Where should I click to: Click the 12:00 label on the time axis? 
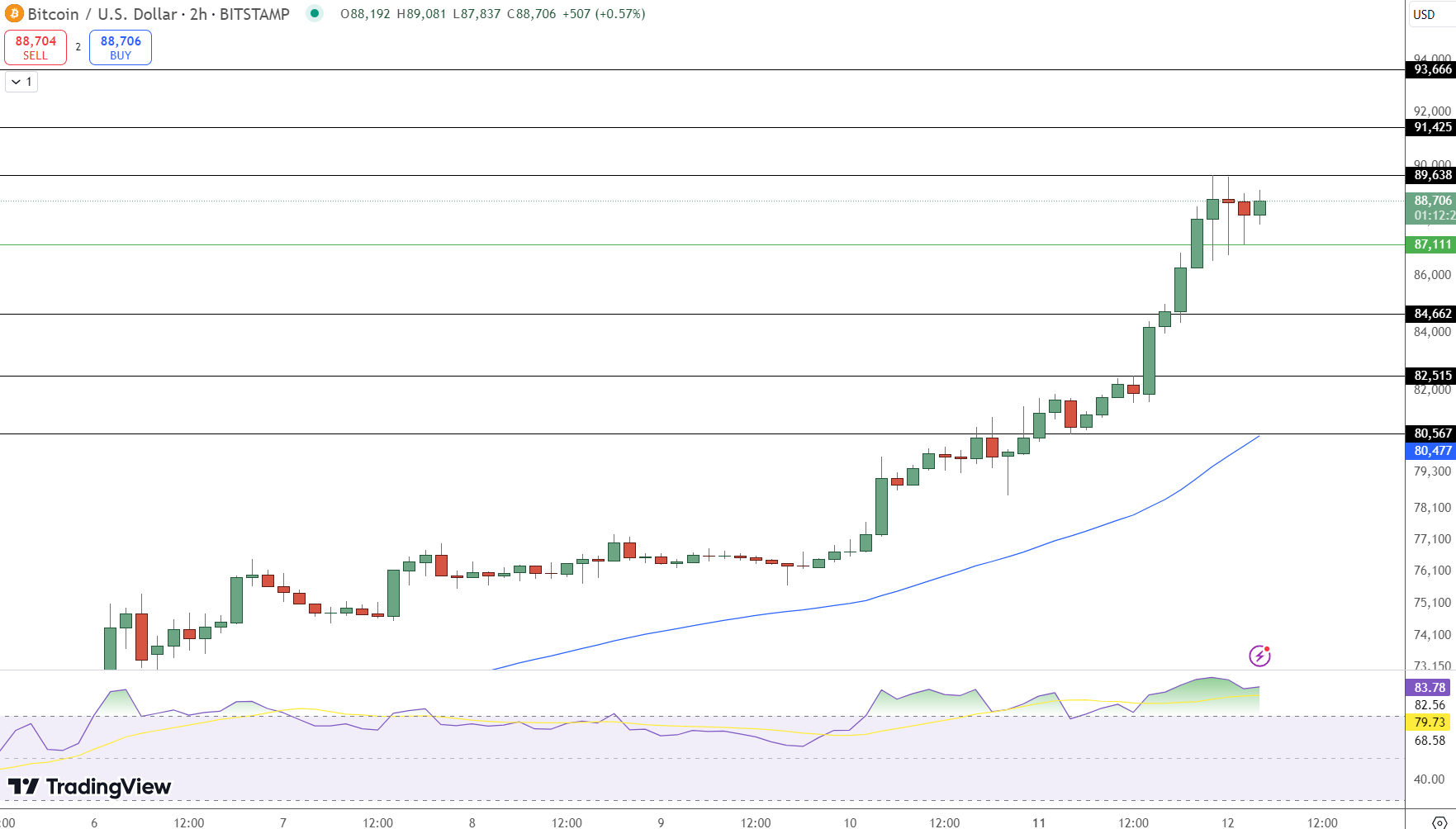click(188, 822)
